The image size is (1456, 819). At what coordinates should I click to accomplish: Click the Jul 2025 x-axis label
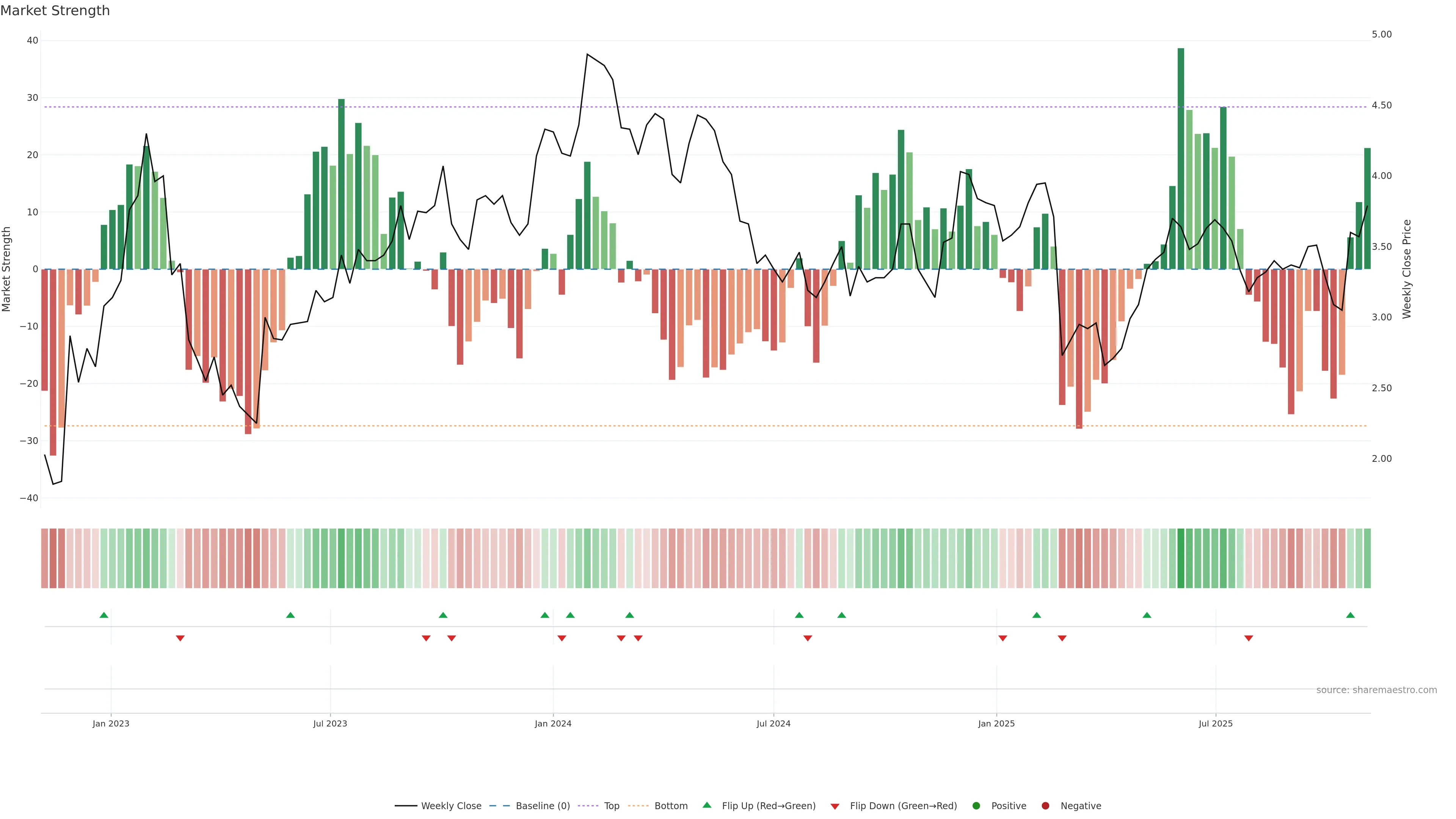(1215, 723)
